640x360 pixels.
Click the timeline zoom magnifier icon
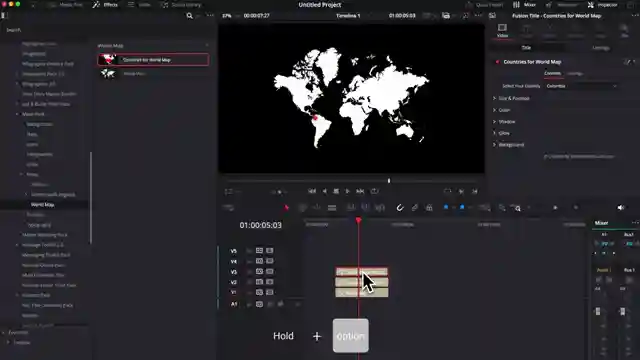pos(517,208)
